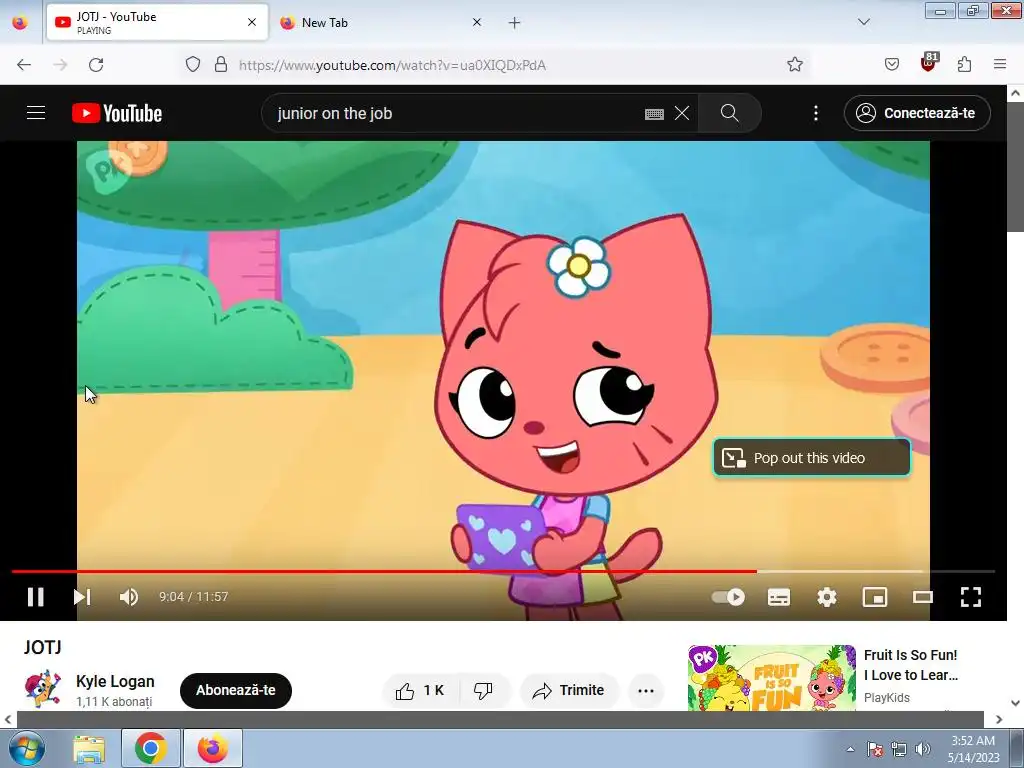Open more actions ellipsis below video

[646, 690]
